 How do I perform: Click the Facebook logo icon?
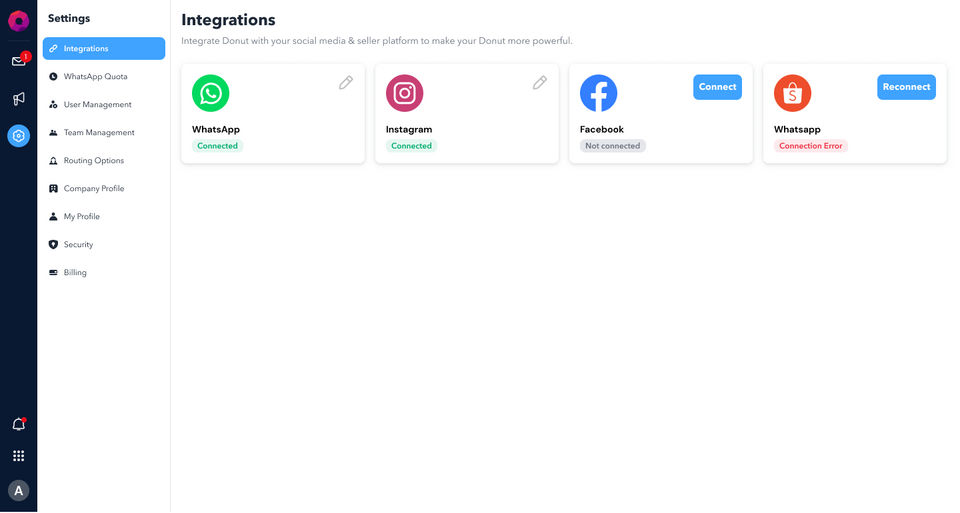[x=598, y=93]
